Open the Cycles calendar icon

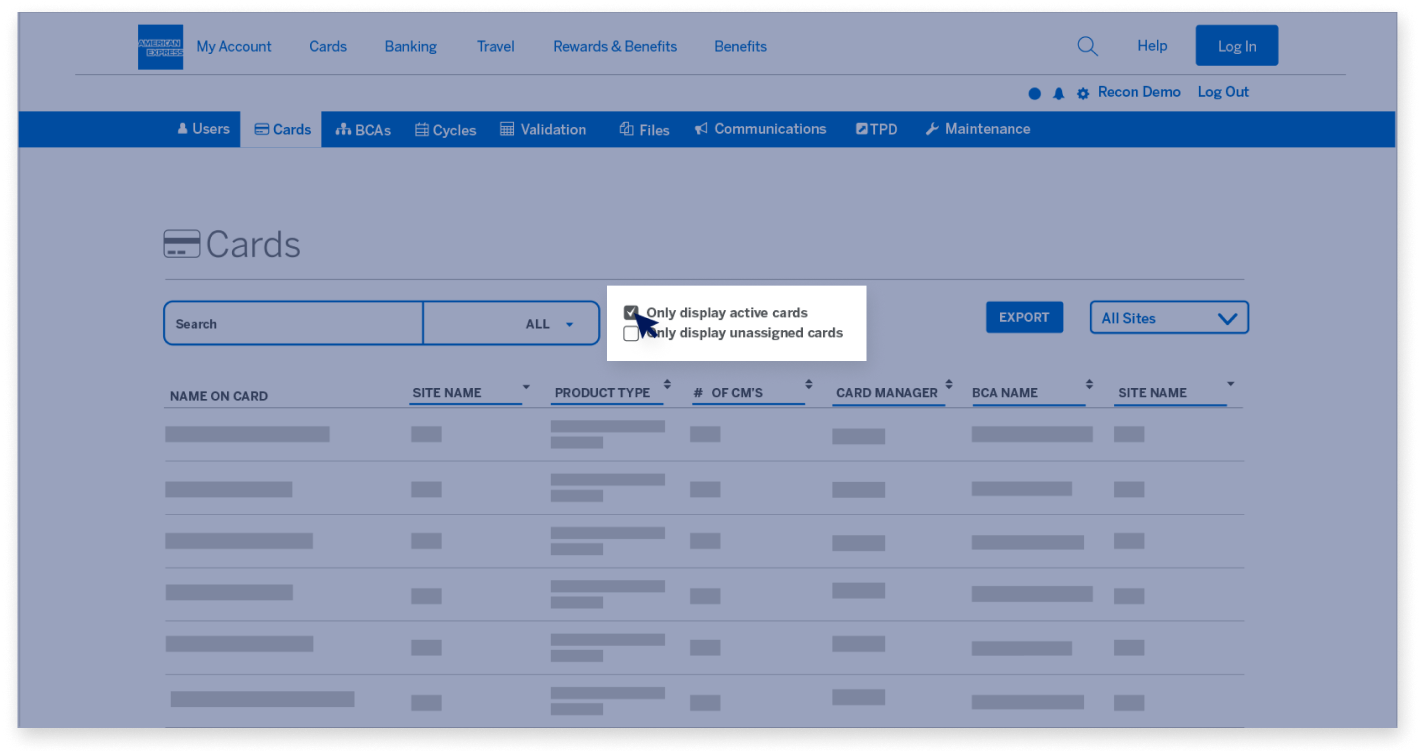click(x=420, y=129)
